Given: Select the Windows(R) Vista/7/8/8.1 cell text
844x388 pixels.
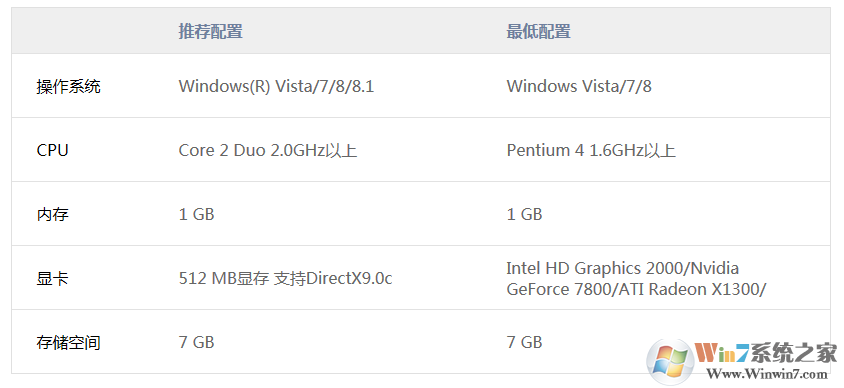Looking at the screenshot, I should (x=276, y=86).
